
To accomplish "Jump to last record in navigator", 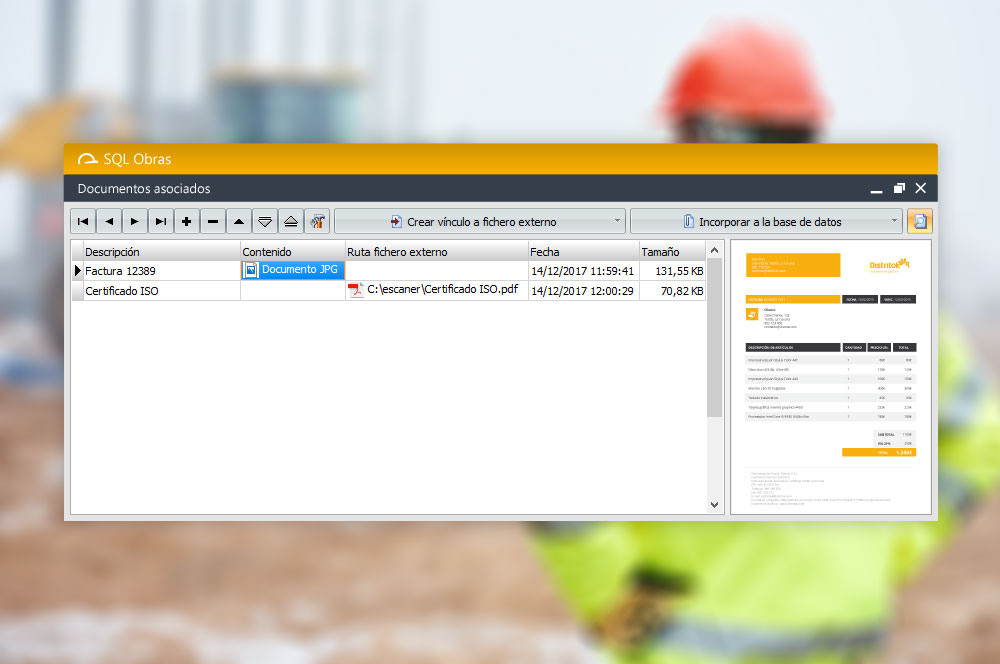I will tap(161, 221).
